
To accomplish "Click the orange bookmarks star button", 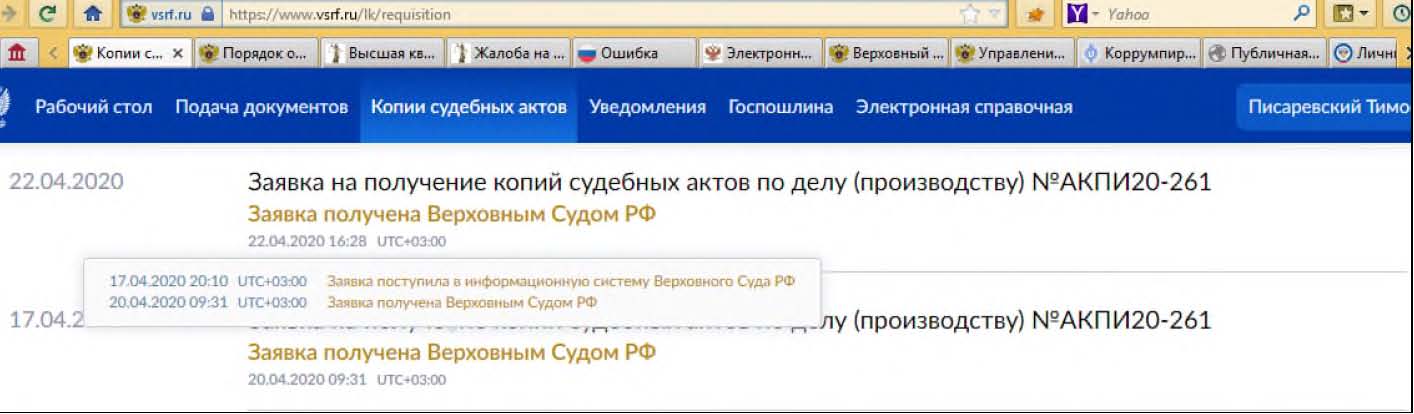I will tap(1037, 14).
